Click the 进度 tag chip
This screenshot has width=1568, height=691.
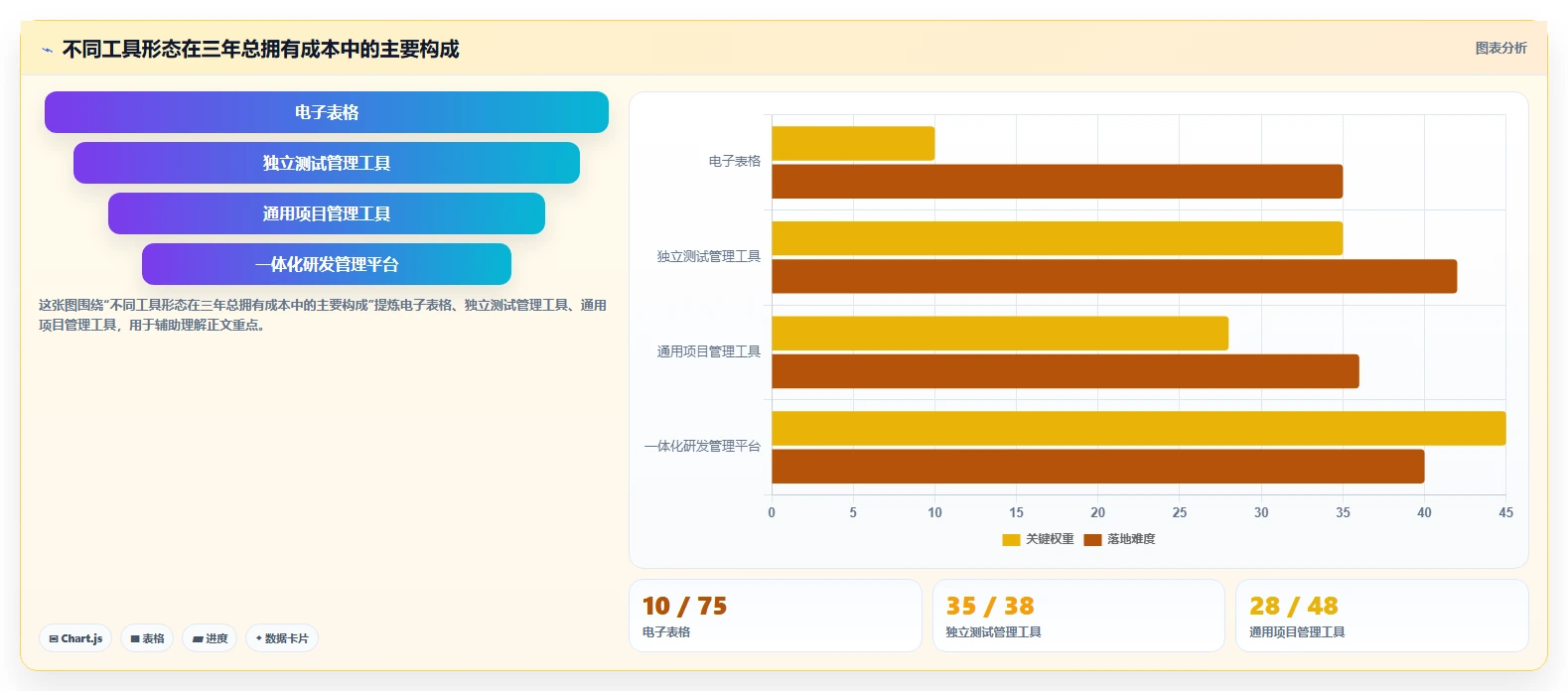click(210, 638)
